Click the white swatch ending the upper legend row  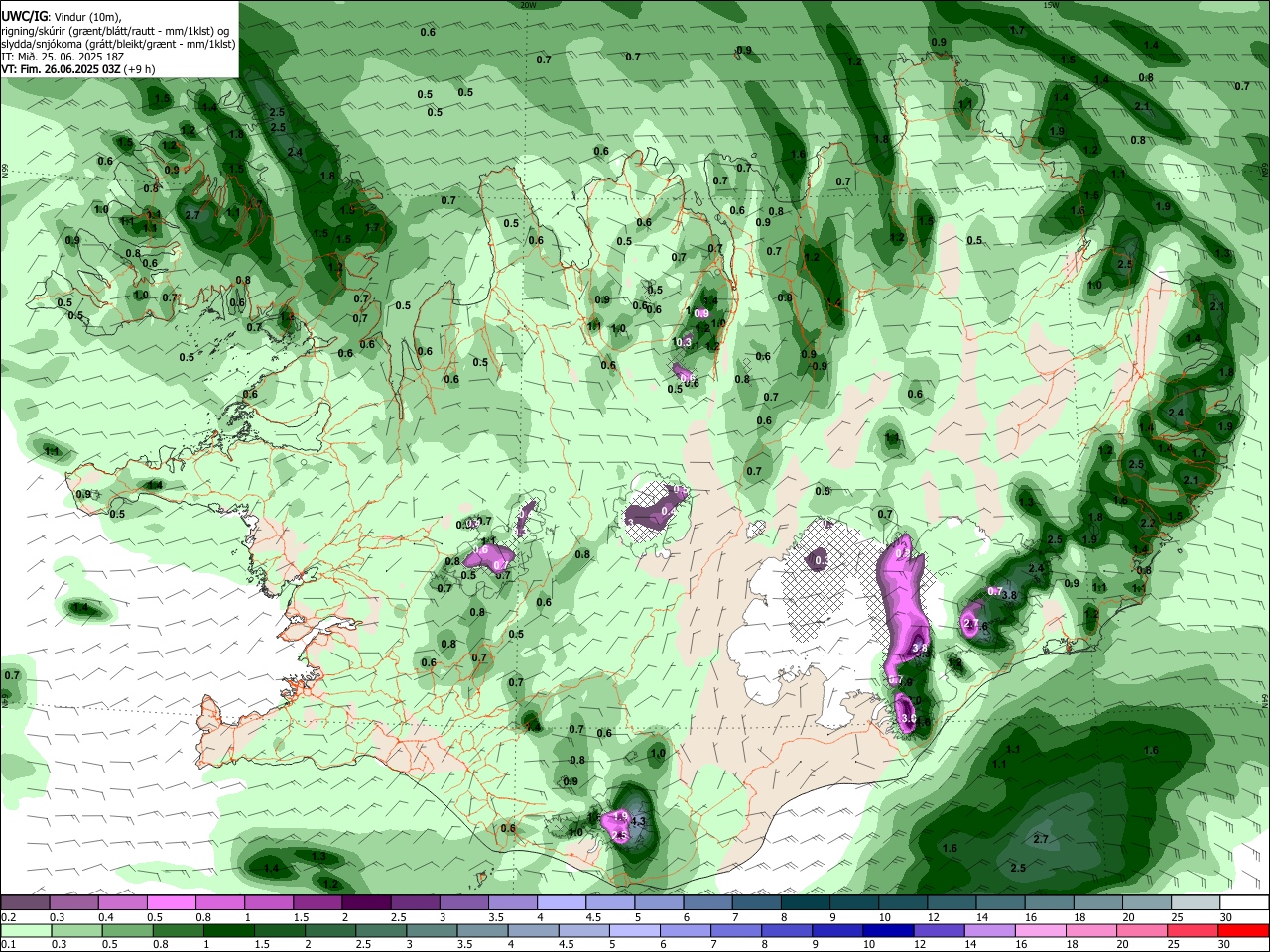(1244, 903)
